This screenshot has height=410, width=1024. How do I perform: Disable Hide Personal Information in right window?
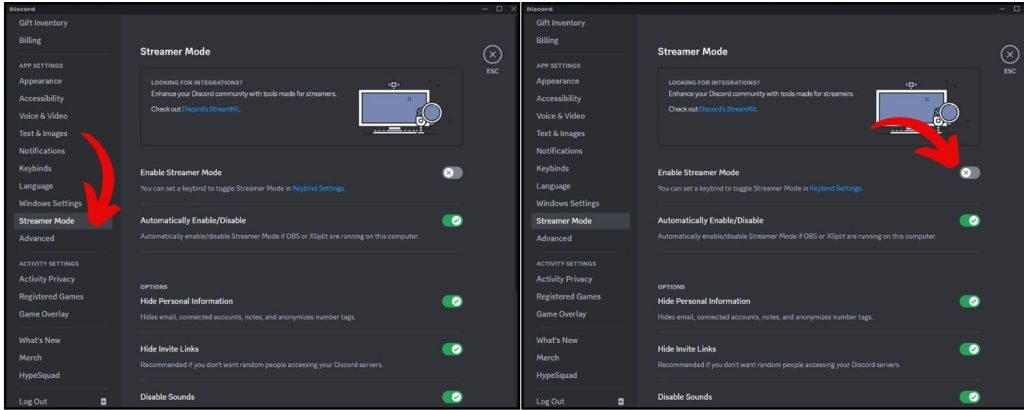pyautogui.click(x=969, y=301)
